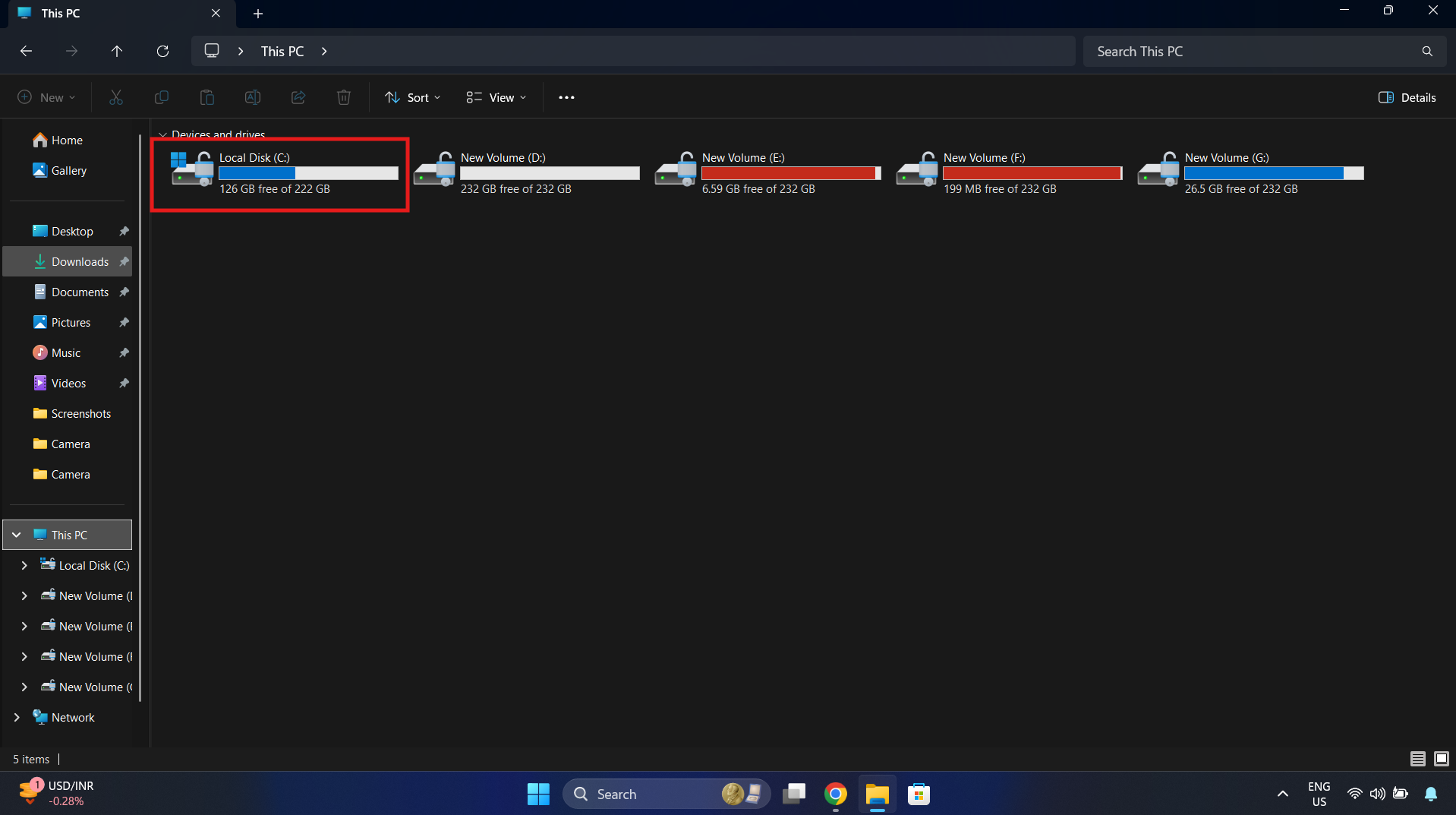Switch to details view via status bar toggle
The width and height of the screenshot is (1456, 815).
click(1417, 759)
